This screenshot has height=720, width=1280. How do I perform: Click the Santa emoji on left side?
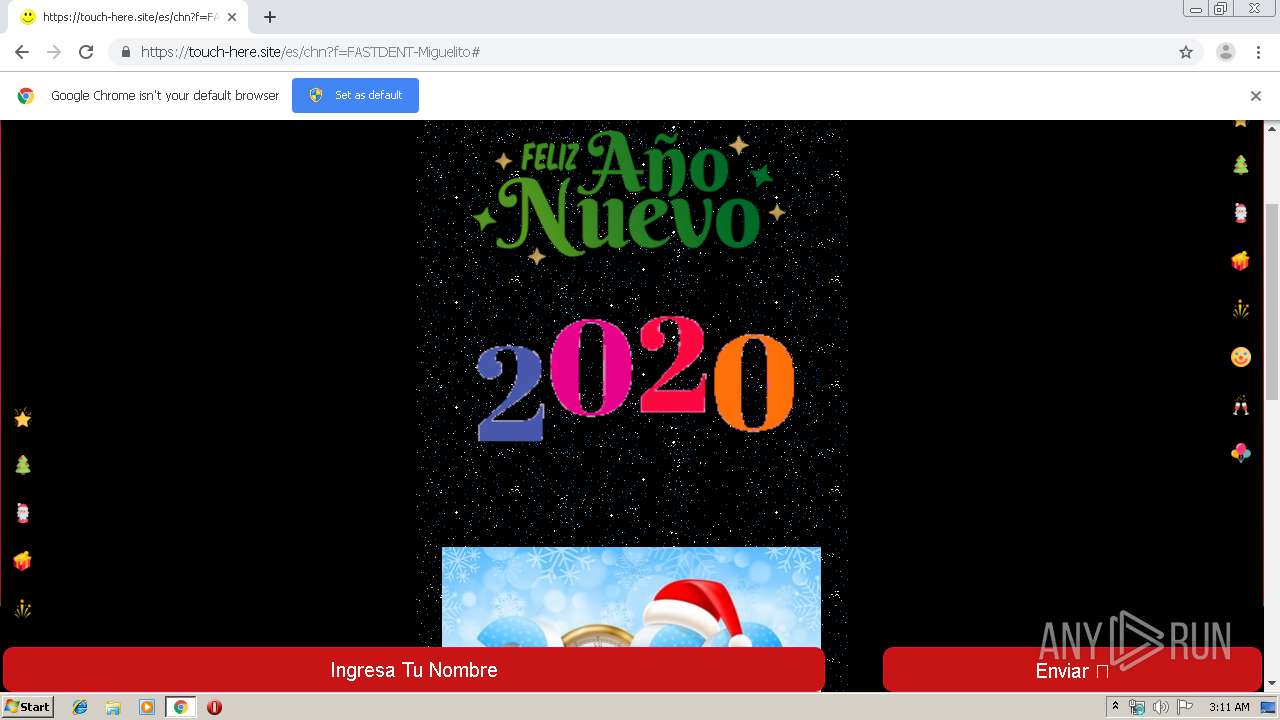coord(23,513)
